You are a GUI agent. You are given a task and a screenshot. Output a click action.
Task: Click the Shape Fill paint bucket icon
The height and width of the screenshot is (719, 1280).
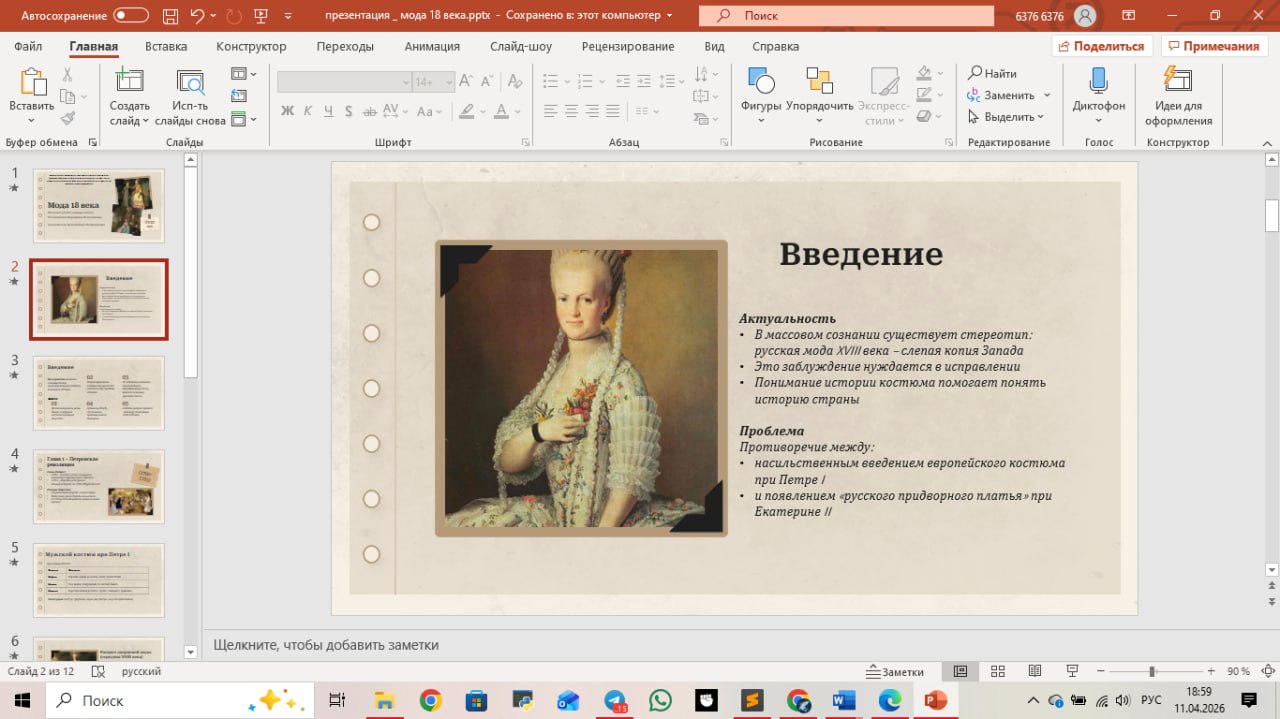click(x=923, y=74)
